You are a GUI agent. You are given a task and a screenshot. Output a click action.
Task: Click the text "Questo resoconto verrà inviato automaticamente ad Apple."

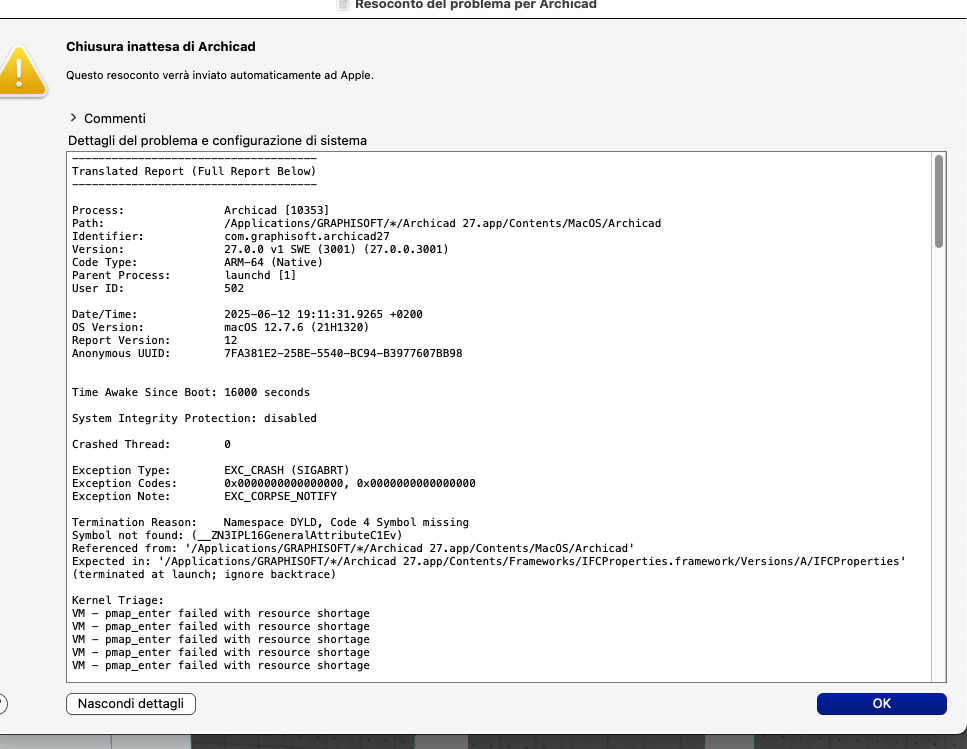[x=220, y=75]
